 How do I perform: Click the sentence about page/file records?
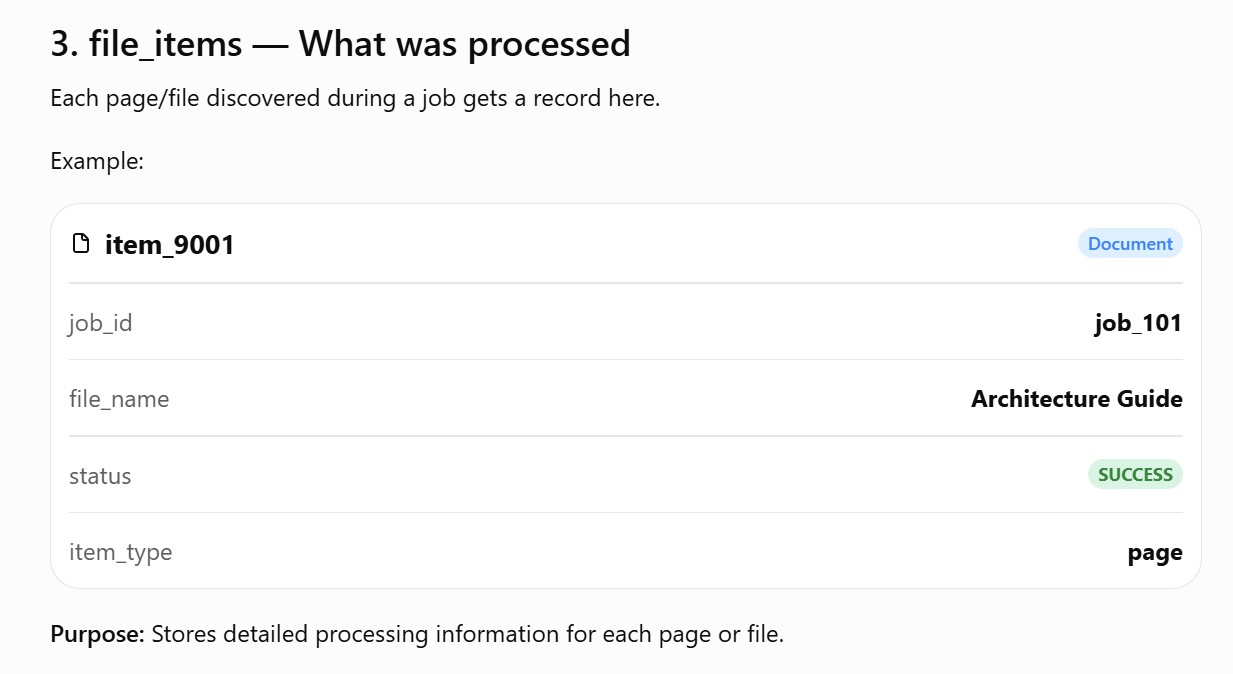(355, 99)
